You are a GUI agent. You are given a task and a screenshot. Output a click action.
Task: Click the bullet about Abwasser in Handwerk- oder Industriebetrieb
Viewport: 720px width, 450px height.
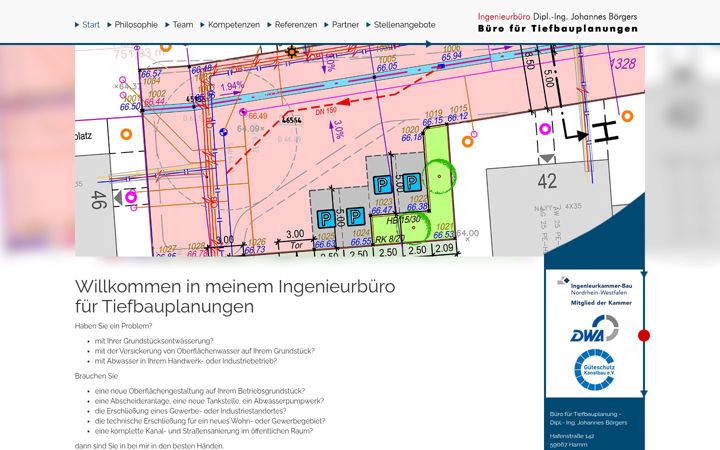[186, 361]
